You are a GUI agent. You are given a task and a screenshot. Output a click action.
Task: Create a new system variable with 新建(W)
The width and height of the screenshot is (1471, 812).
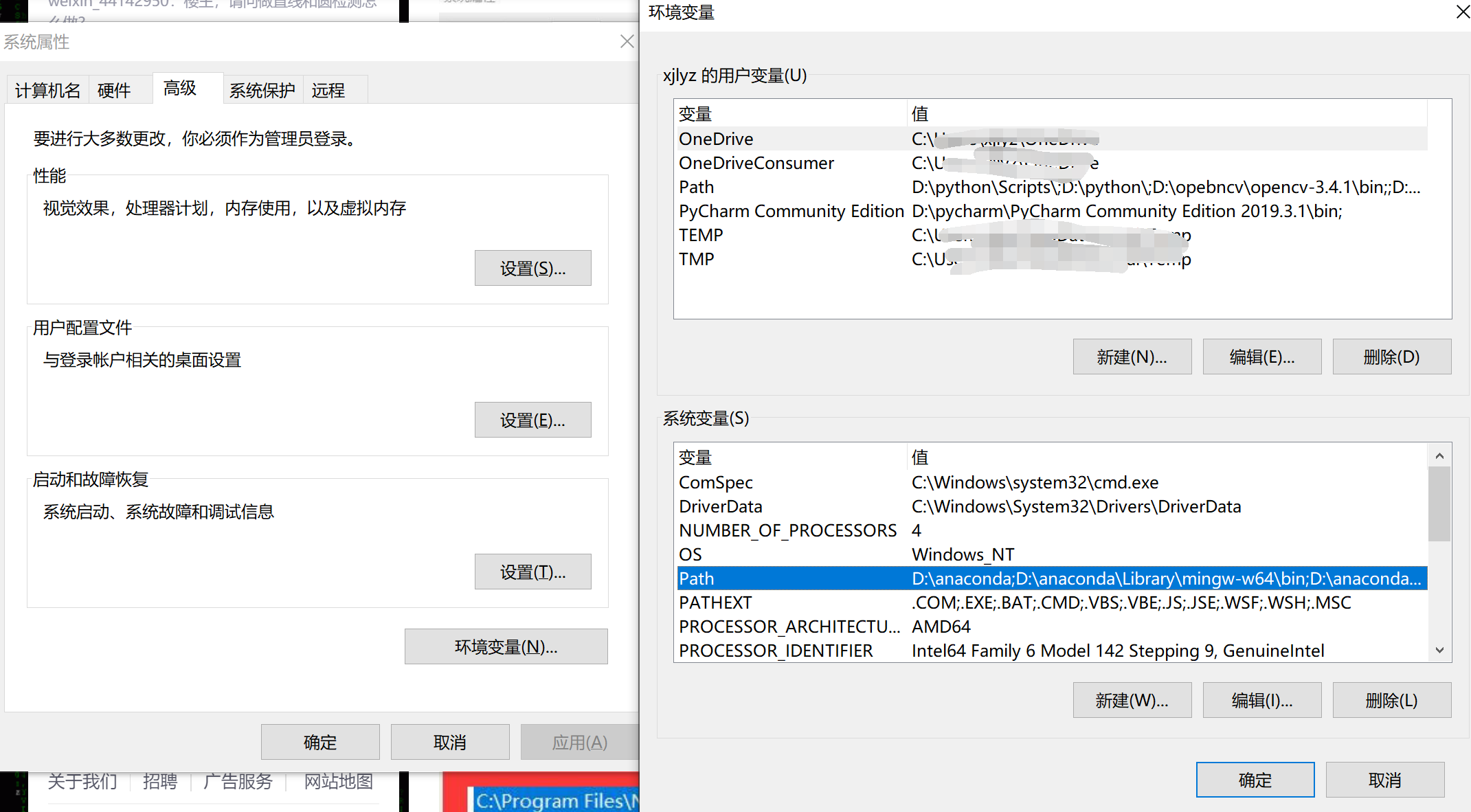(x=1132, y=699)
